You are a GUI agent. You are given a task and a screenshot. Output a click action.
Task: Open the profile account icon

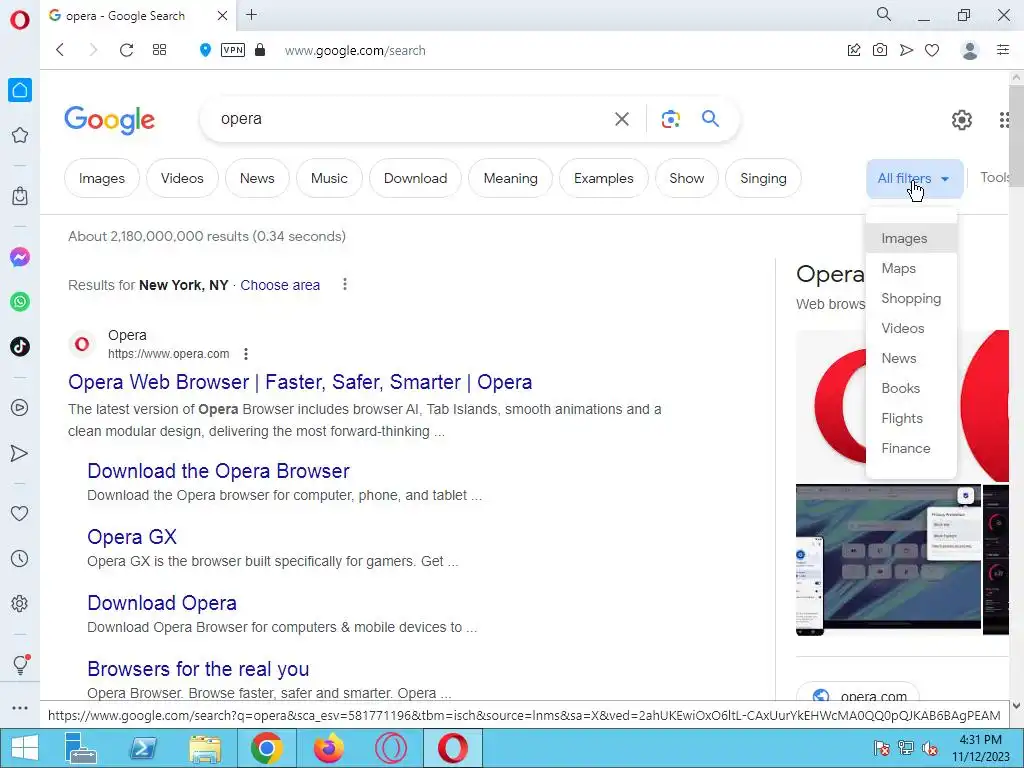(x=970, y=50)
